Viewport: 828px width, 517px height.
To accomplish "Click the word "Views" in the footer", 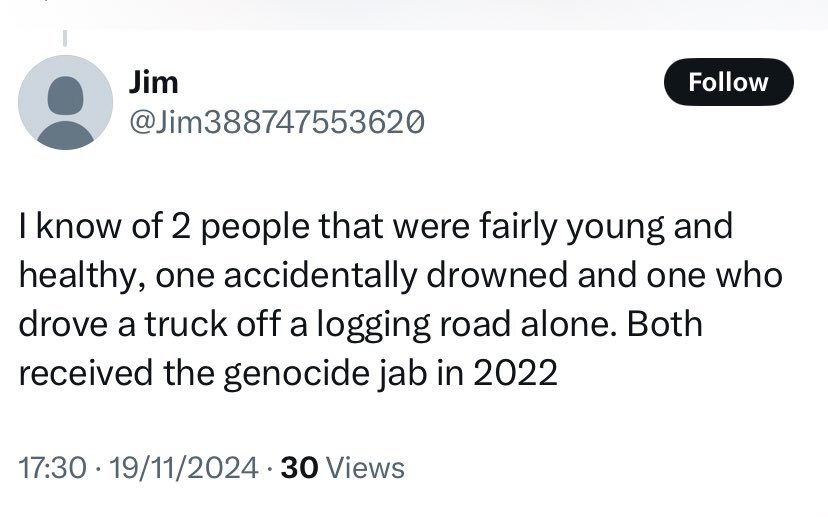I will 366,466.
